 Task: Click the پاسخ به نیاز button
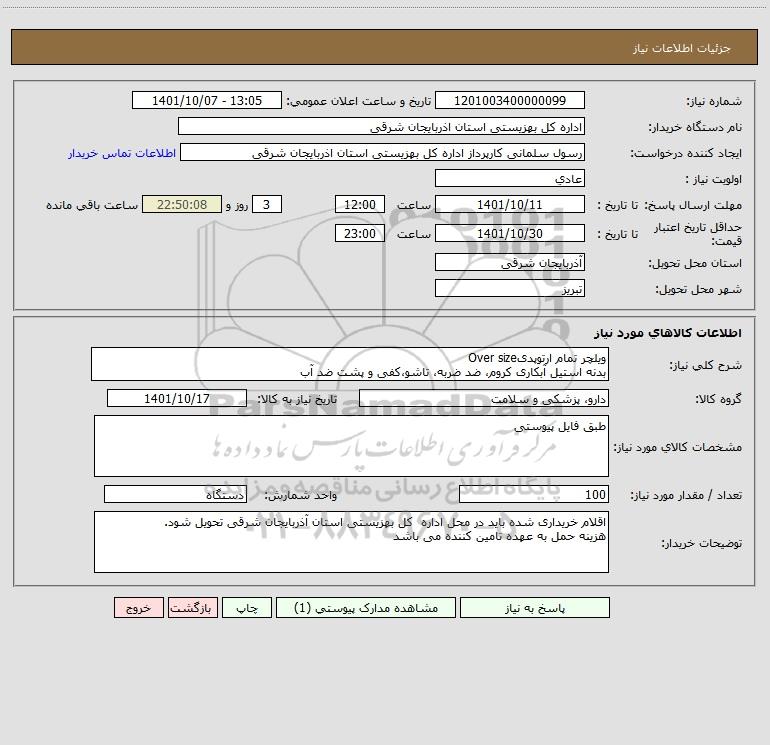[x=535, y=608]
